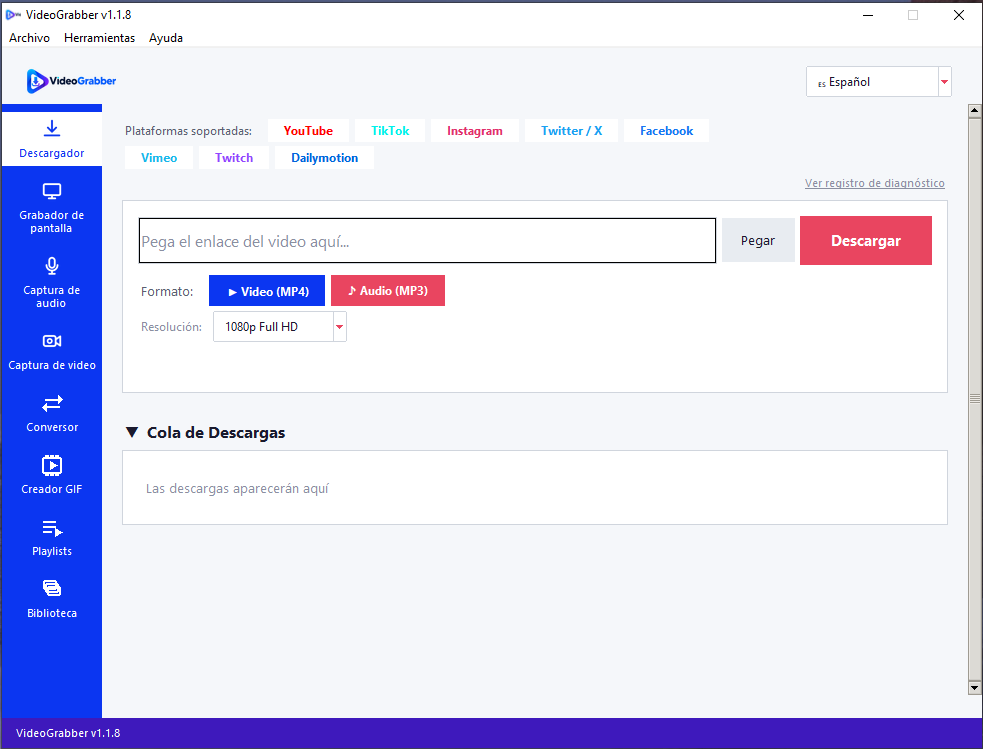The height and width of the screenshot is (749, 983).
Task: Click the Twitter / X platform chip
Action: coord(571,131)
